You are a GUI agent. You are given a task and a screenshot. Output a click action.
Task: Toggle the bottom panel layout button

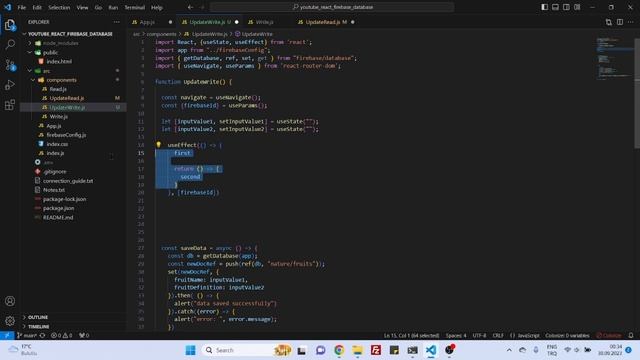coord(555,7)
